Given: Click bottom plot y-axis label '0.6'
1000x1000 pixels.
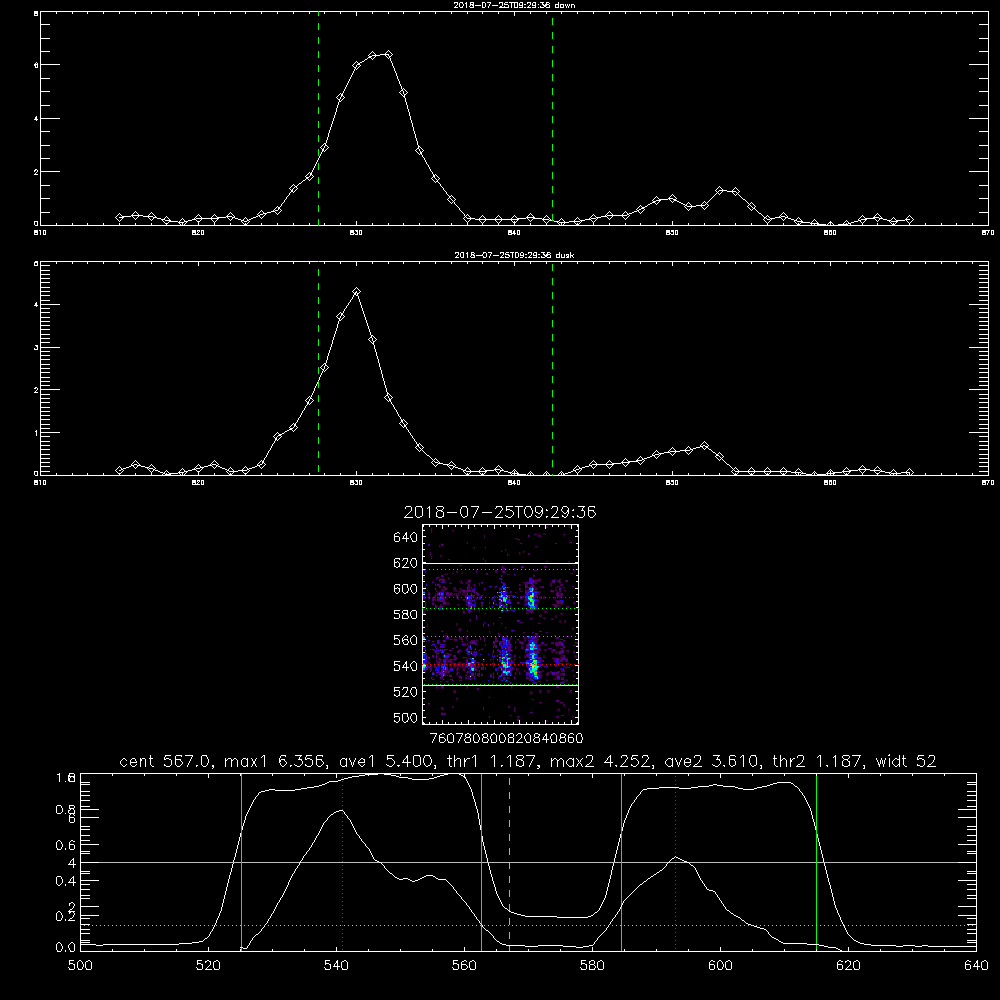Looking at the screenshot, I should (66, 845).
